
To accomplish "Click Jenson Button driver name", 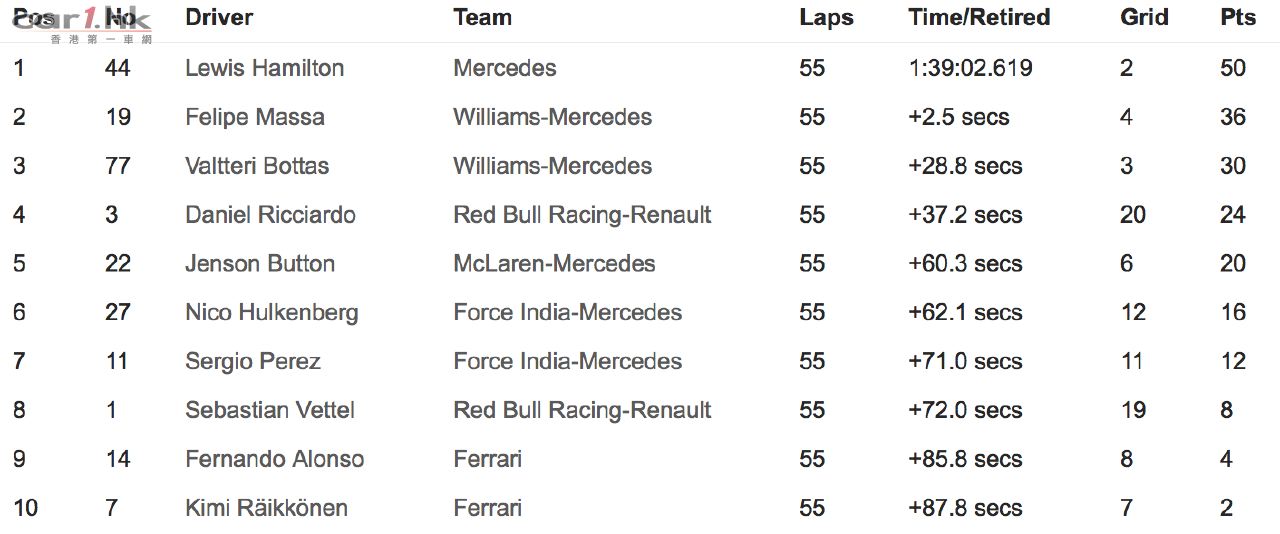I will [260, 264].
